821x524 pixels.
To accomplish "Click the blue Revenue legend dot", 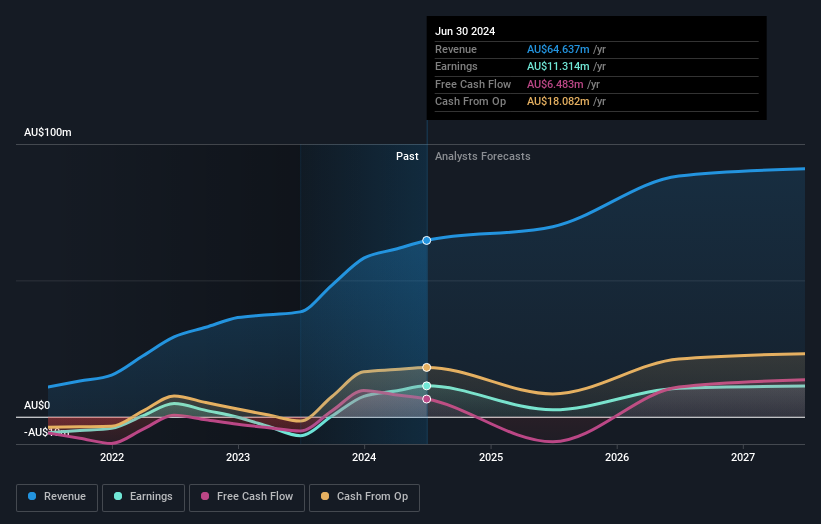I will [x=32, y=496].
